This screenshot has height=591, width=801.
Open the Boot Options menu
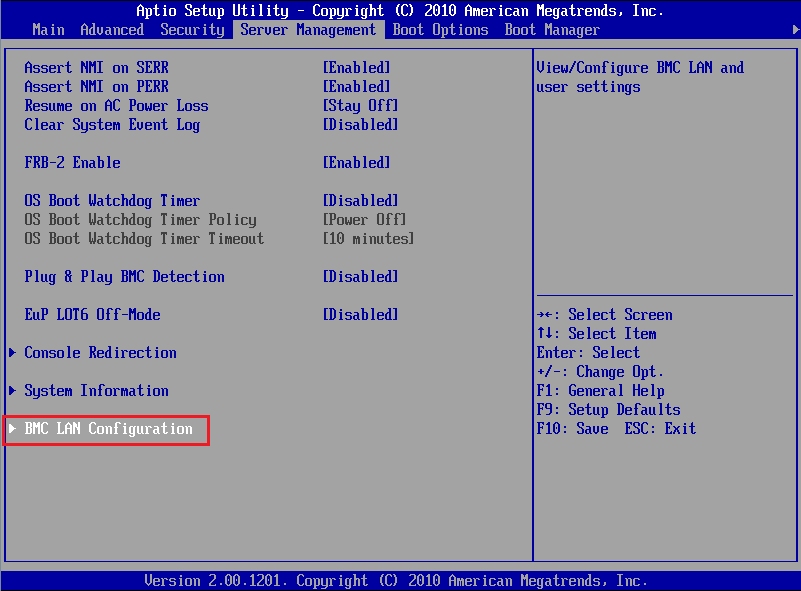coord(440,29)
